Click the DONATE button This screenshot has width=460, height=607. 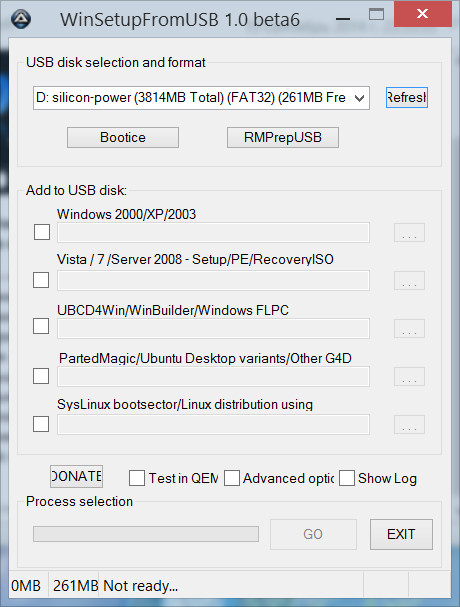click(x=76, y=476)
